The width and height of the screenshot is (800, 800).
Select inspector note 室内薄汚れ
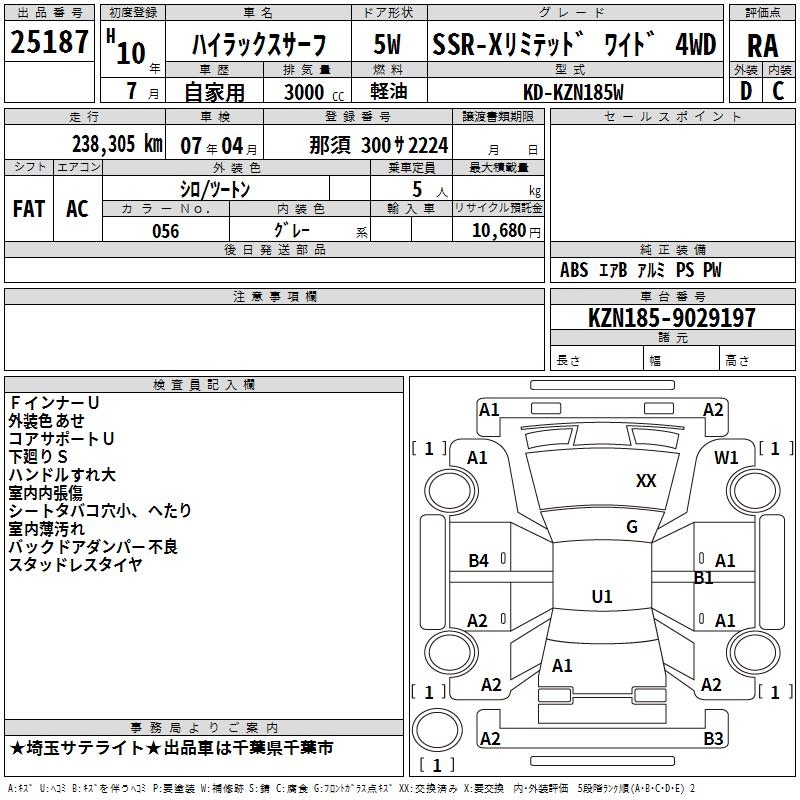(x=46, y=529)
